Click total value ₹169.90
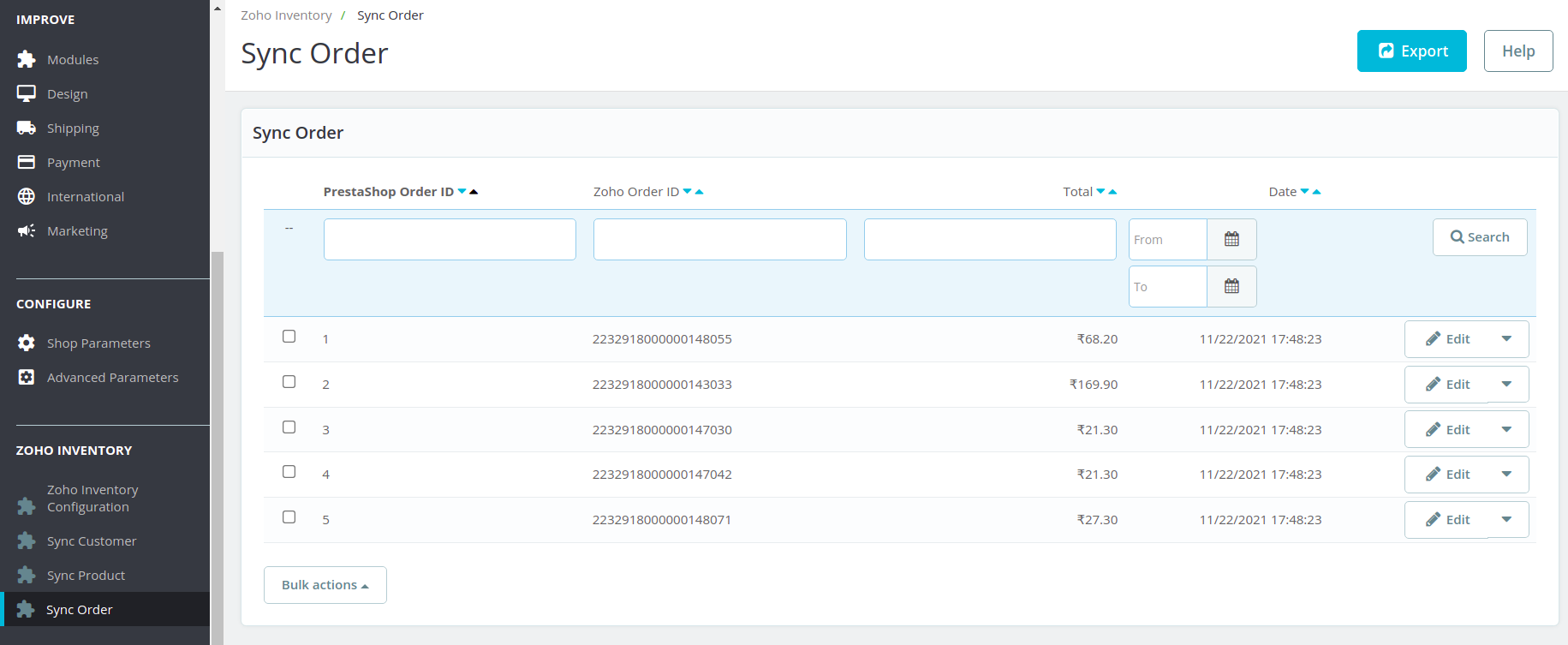This screenshot has height=645, width=1568. click(x=1094, y=385)
